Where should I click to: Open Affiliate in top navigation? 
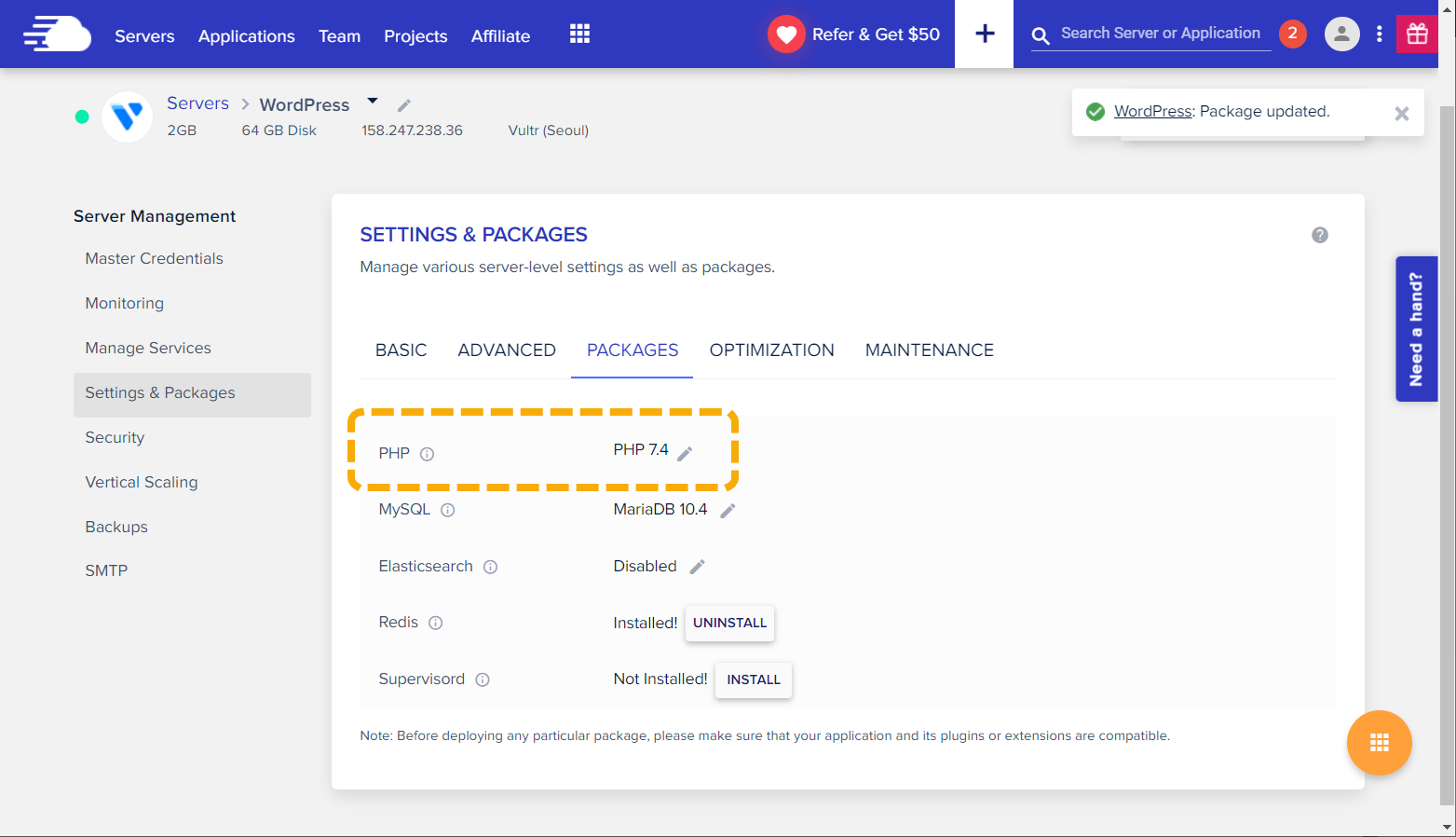500,36
